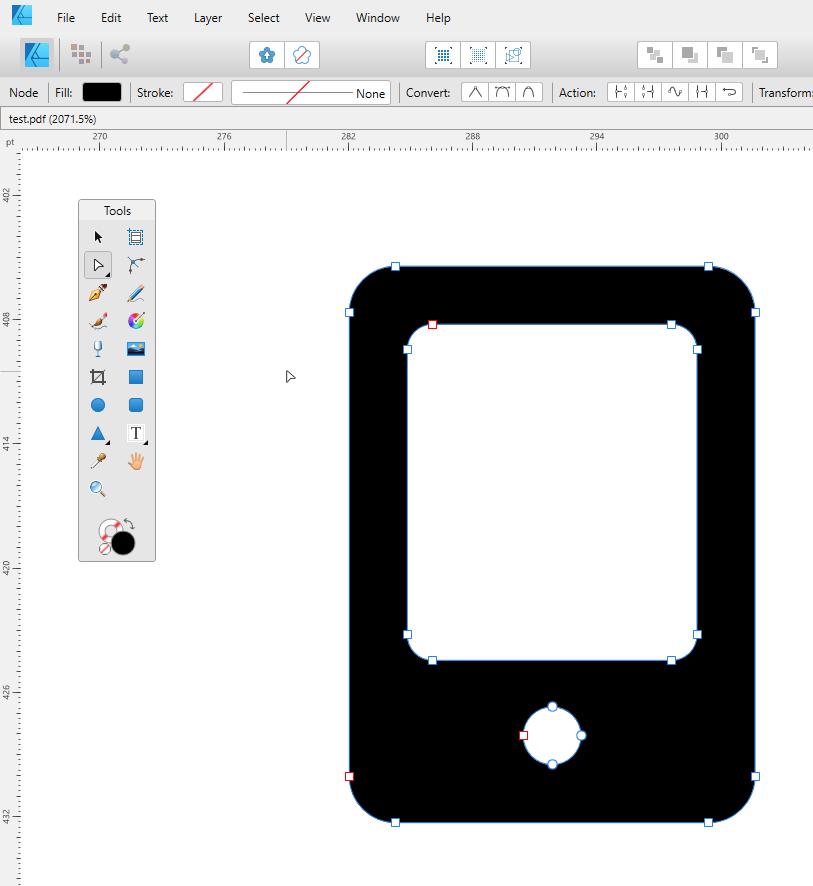Click the Move to Front order icon
Screen dimensions: 813x886
[760, 55]
